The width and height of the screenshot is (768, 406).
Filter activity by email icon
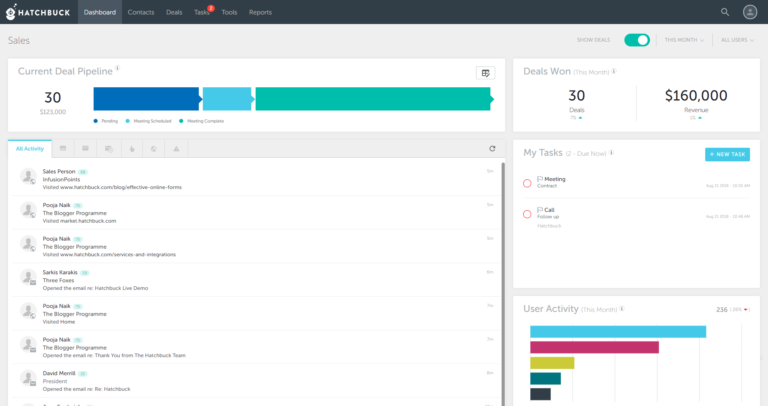(x=86, y=148)
